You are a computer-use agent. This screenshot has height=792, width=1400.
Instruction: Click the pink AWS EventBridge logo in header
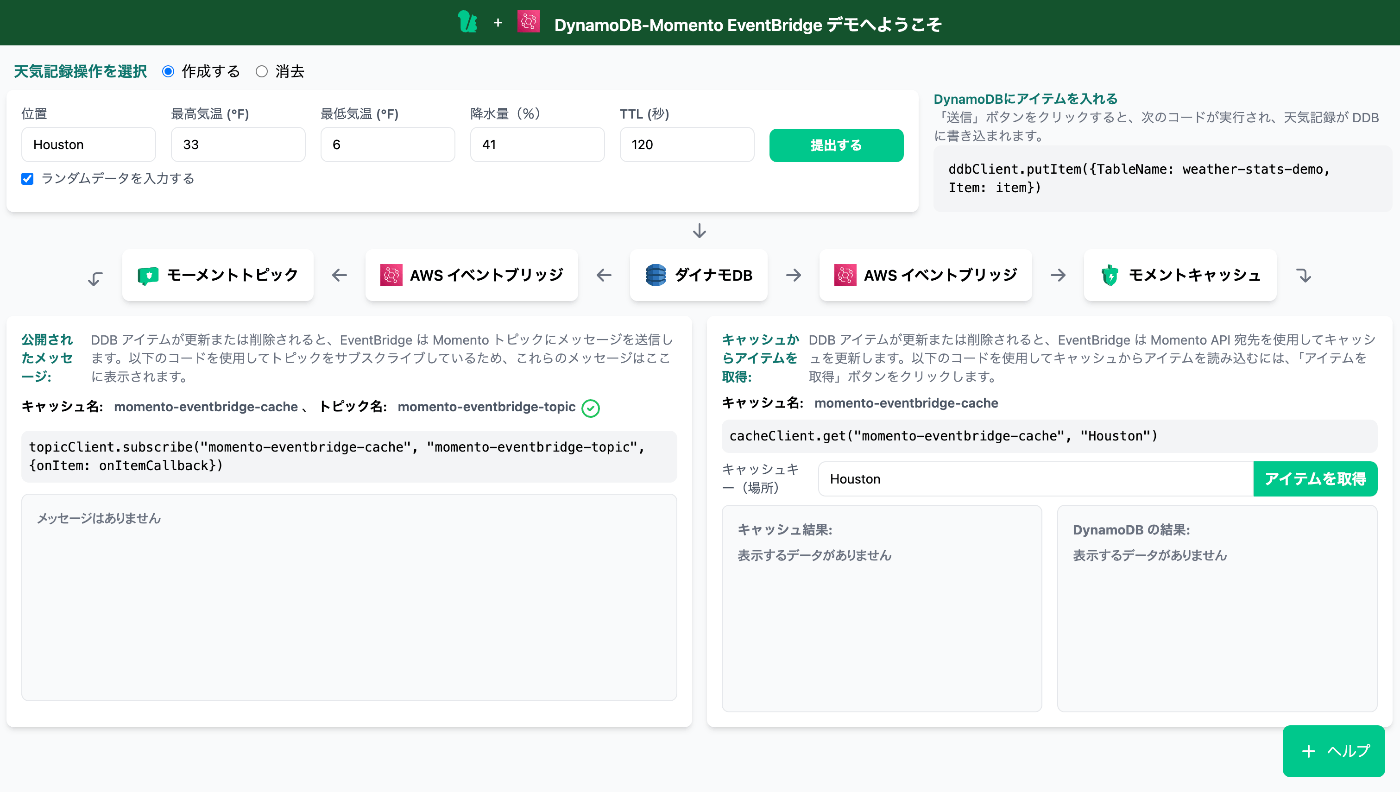(529, 22)
